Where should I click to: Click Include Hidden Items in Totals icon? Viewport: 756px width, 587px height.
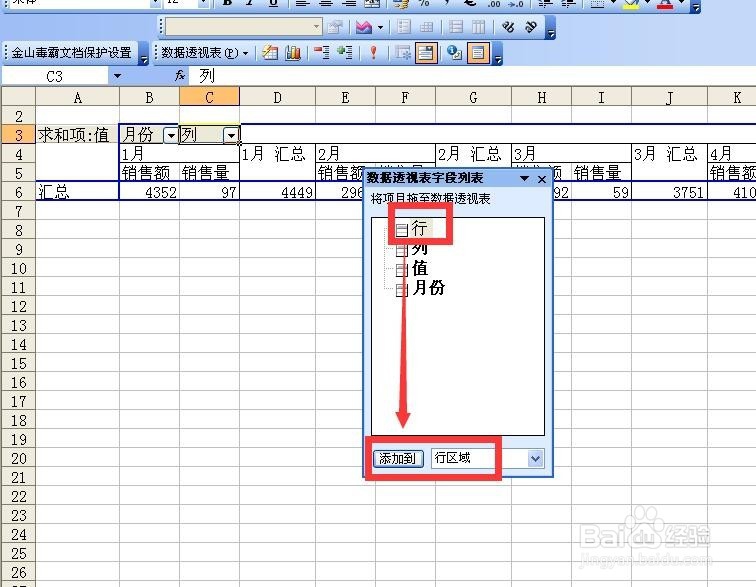(x=402, y=53)
